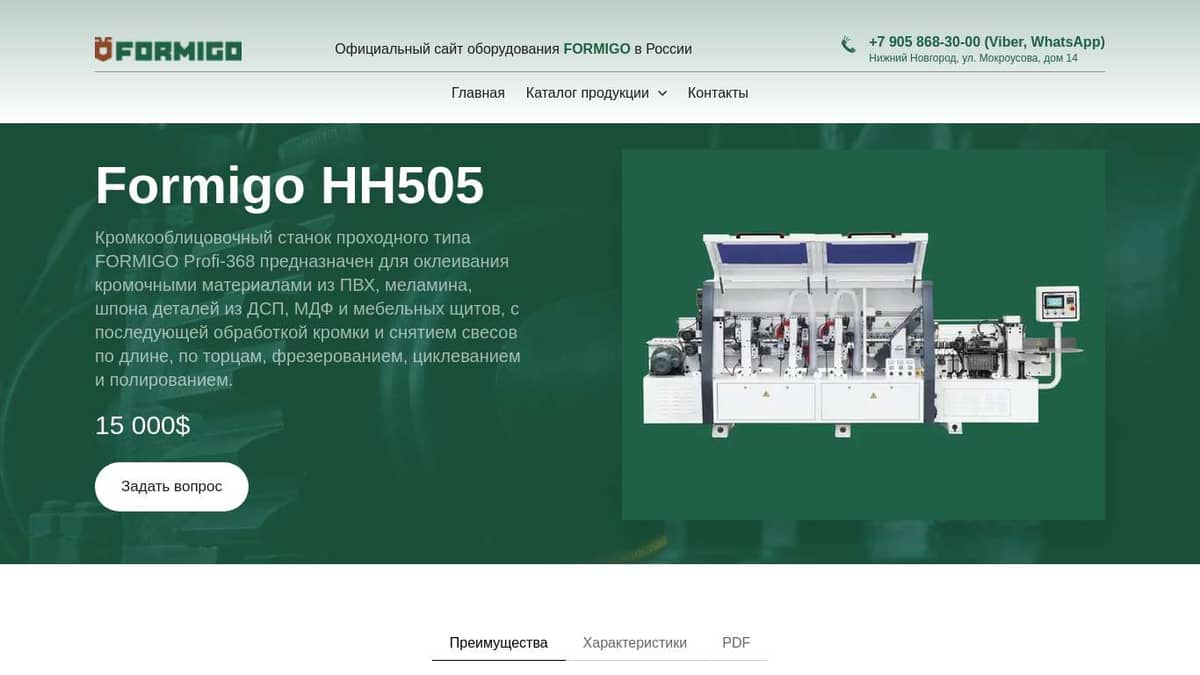Open the Главная menu item

pos(477,92)
